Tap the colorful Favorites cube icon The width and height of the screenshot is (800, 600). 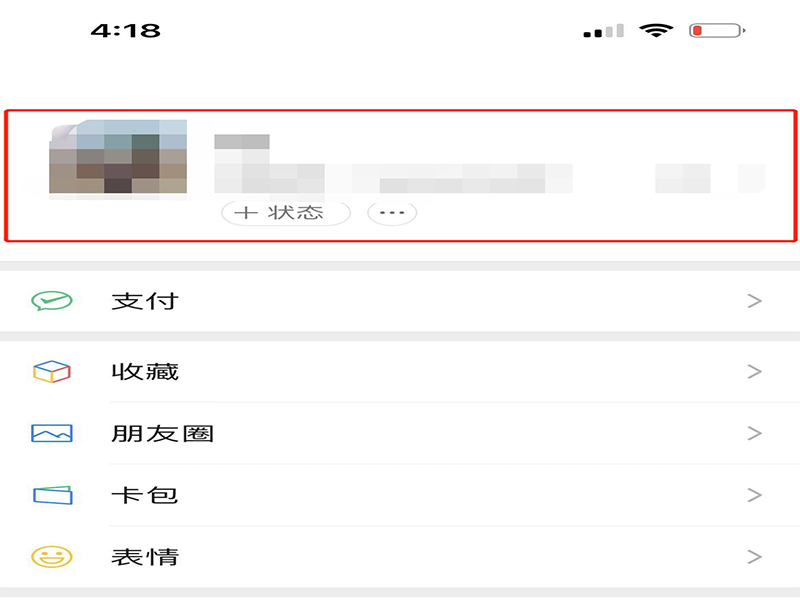coord(52,371)
